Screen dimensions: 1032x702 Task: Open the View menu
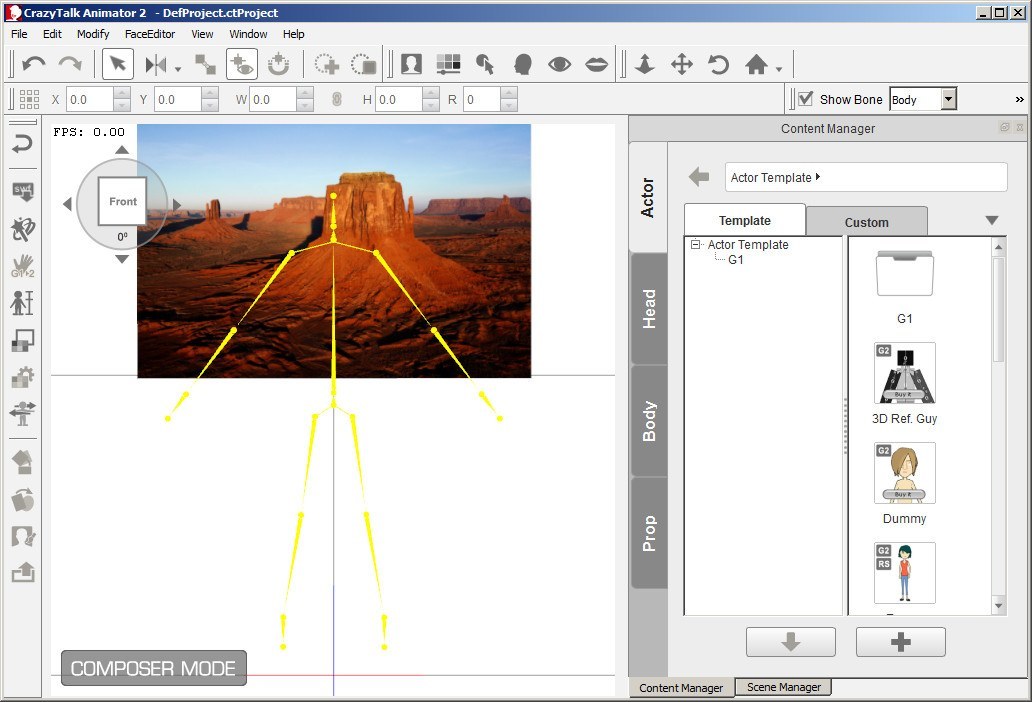click(202, 34)
